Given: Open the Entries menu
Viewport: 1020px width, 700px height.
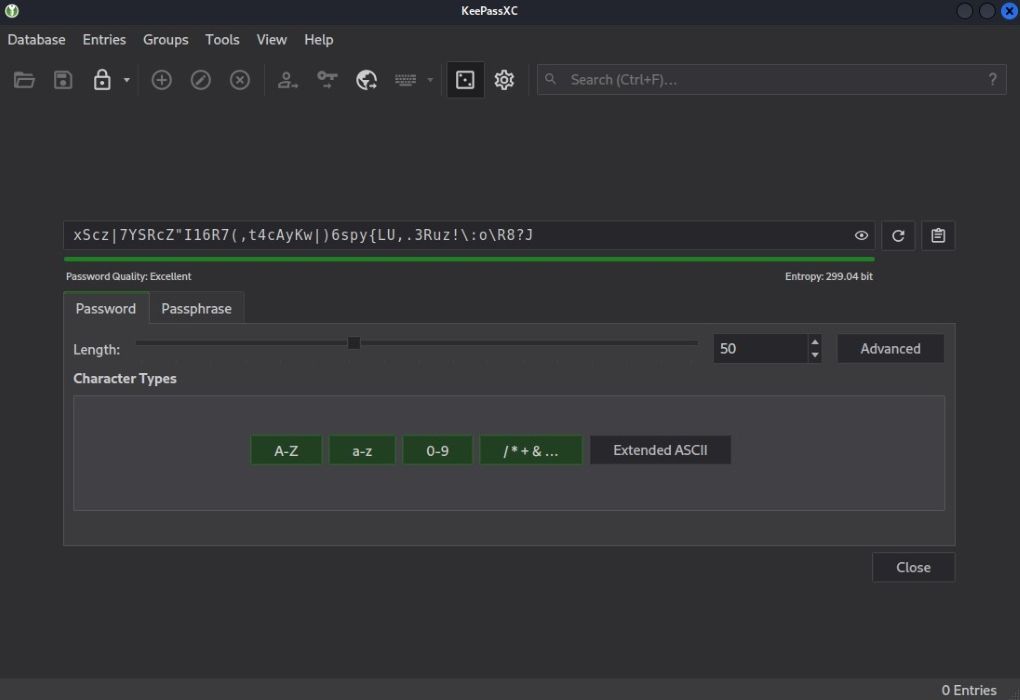Looking at the screenshot, I should (x=104, y=40).
